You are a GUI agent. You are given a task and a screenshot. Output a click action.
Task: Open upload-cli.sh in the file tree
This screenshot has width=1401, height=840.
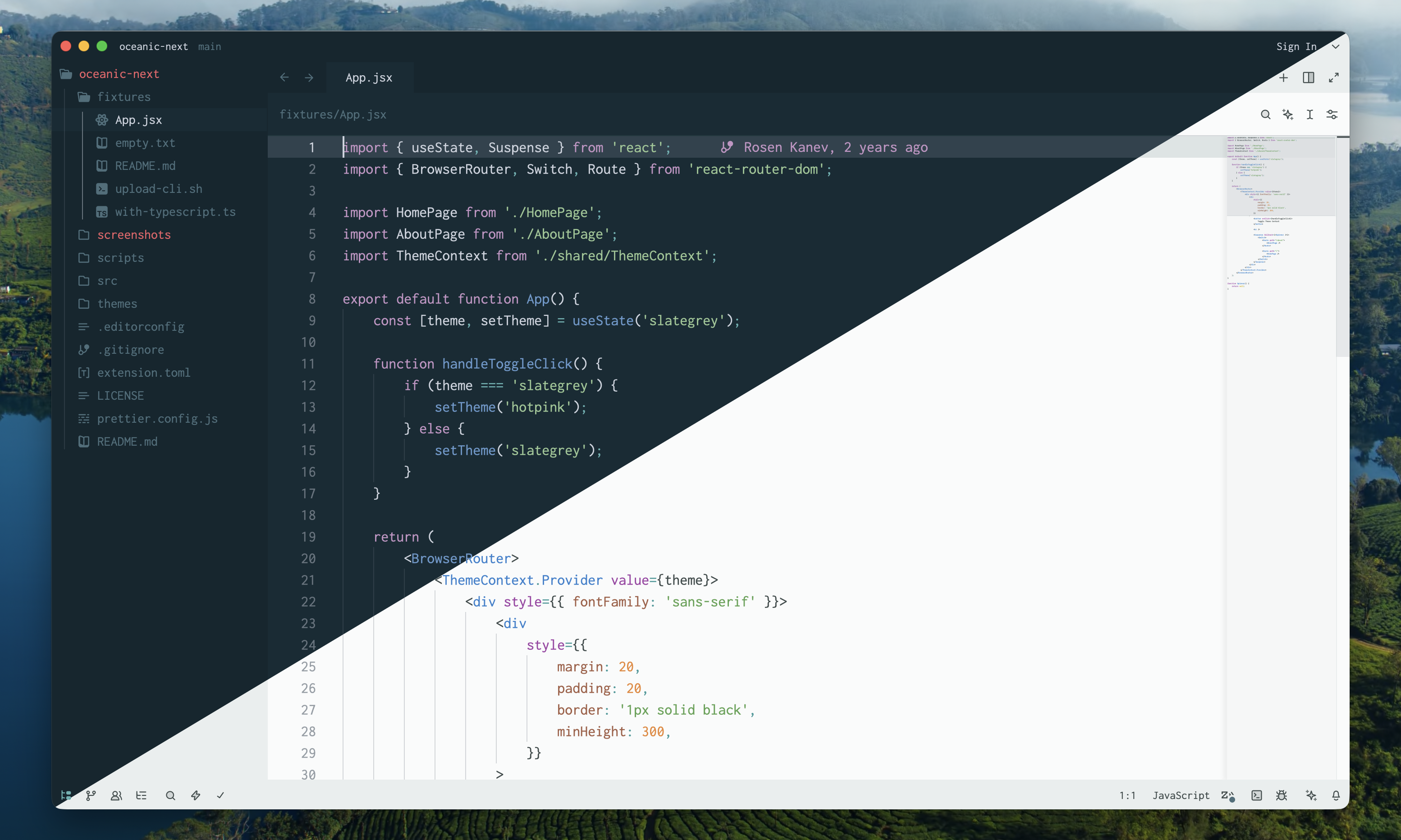[x=160, y=188]
